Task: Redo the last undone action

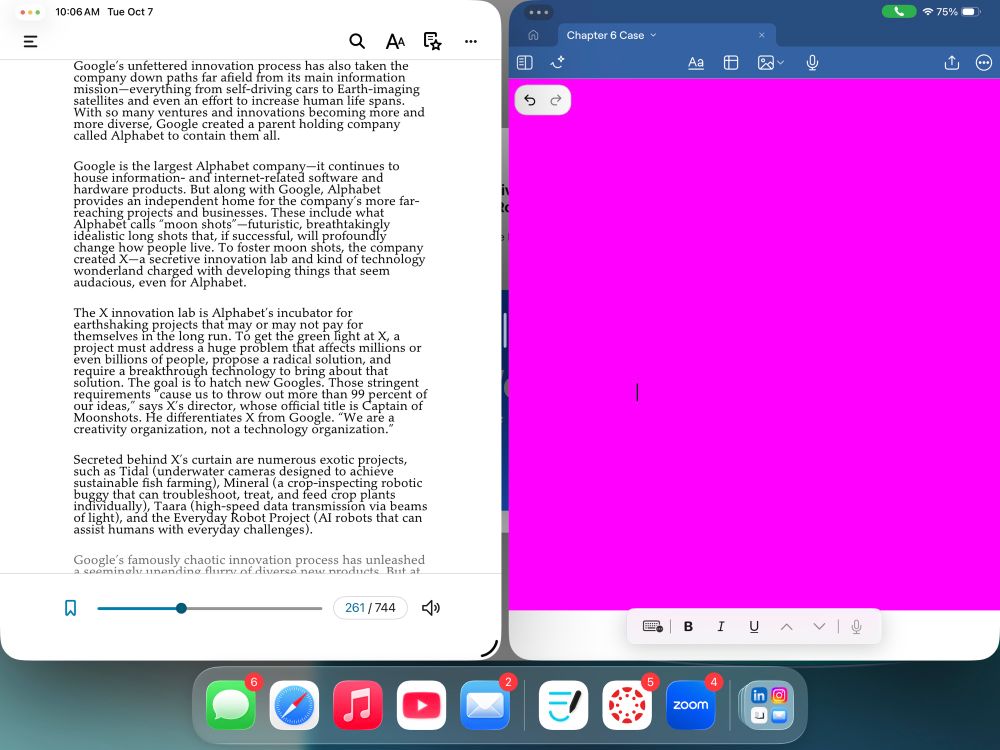Action: pos(556,100)
